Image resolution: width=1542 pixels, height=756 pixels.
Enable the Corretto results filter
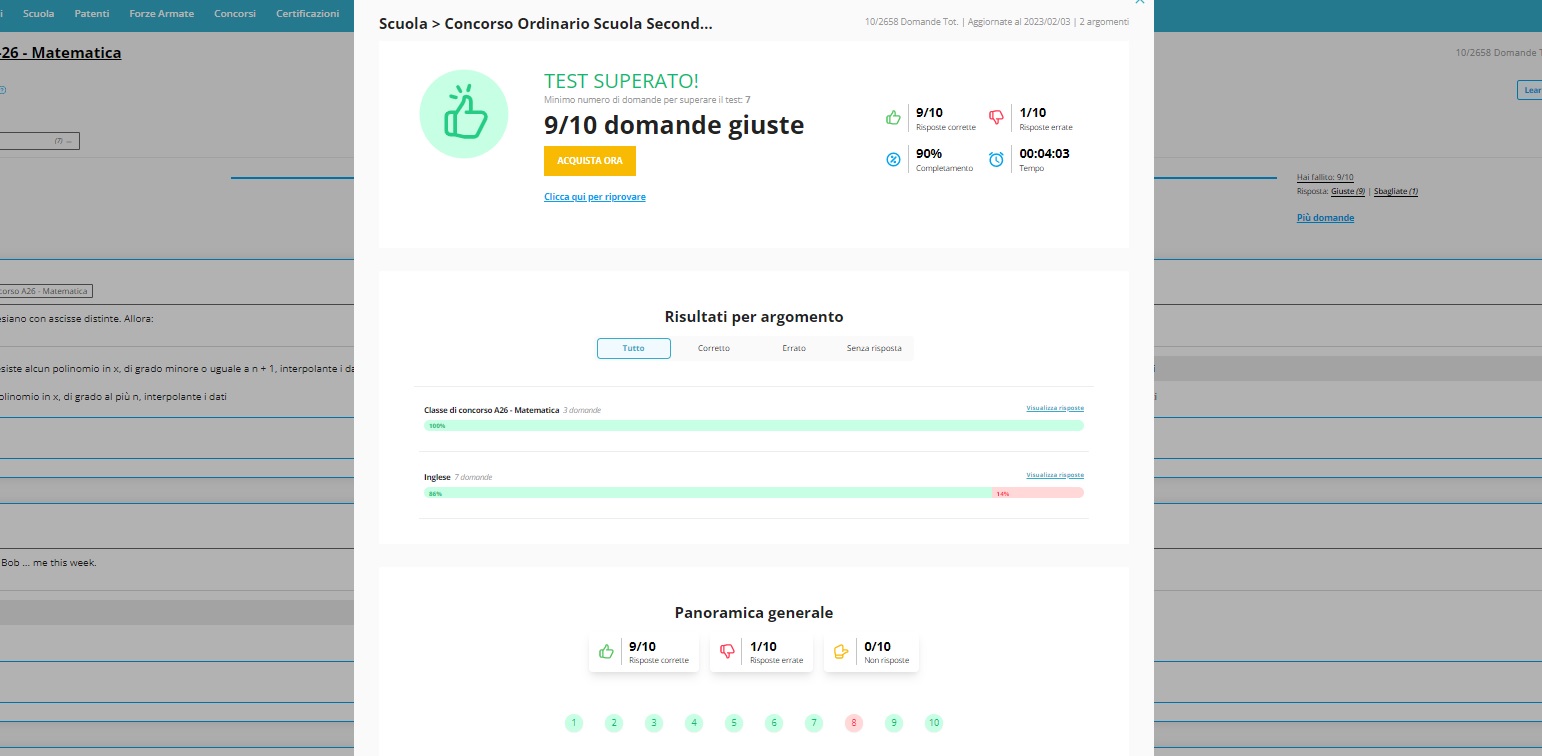[x=714, y=348]
